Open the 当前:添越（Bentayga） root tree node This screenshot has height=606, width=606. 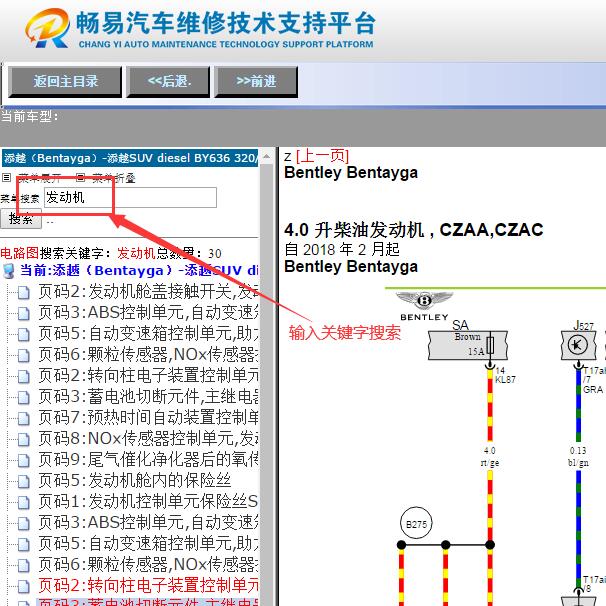tap(139, 270)
